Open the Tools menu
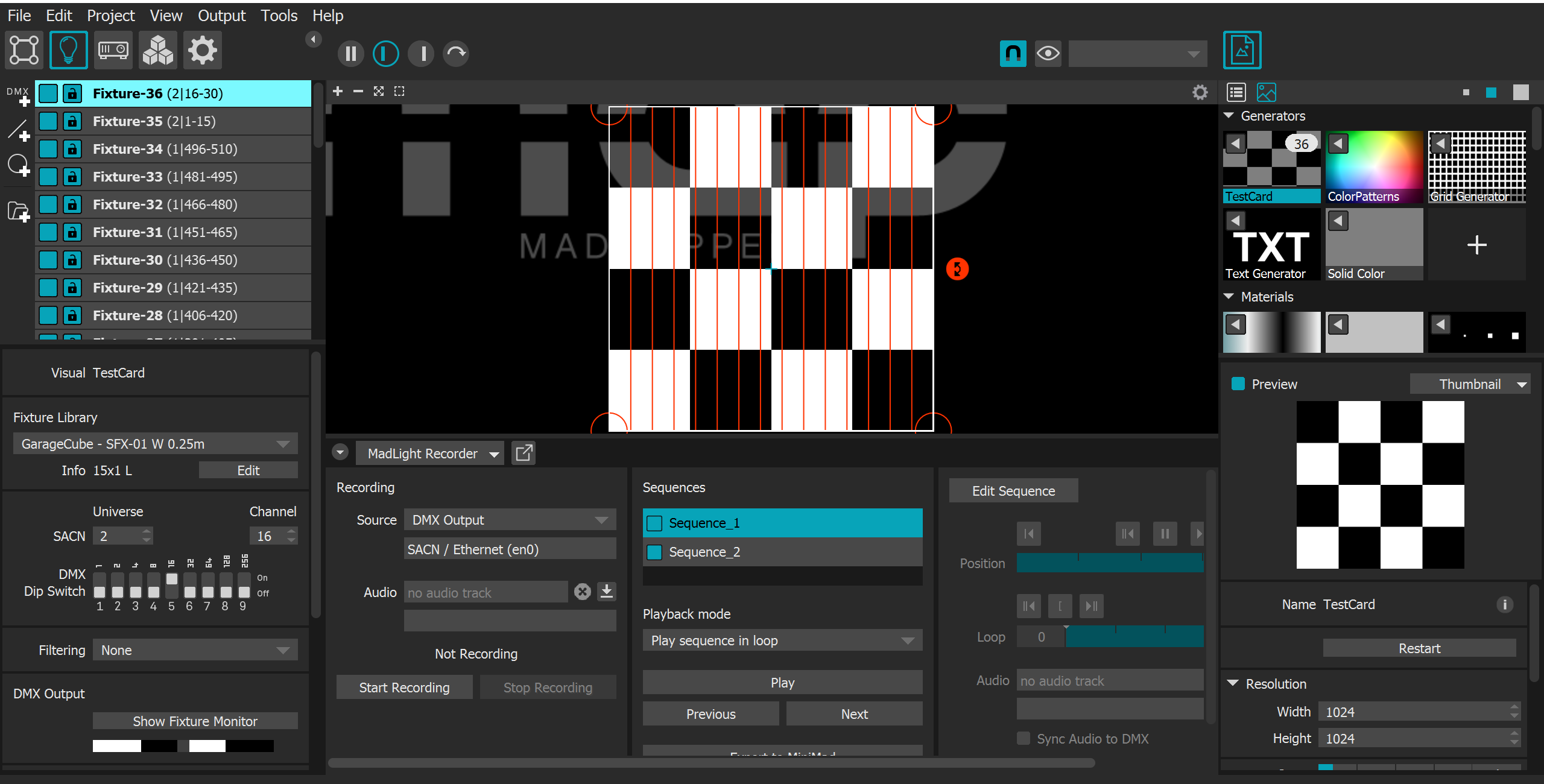This screenshot has width=1544, height=784. pos(278,16)
